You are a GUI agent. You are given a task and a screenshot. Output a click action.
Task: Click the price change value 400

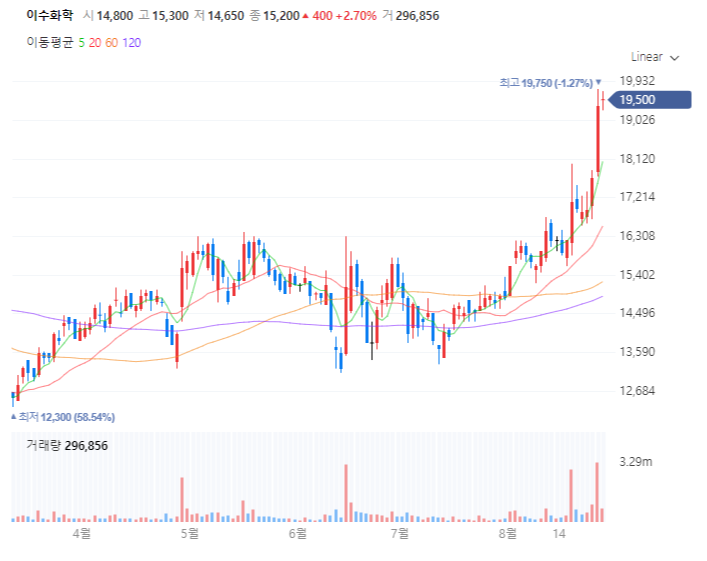[x=322, y=16]
